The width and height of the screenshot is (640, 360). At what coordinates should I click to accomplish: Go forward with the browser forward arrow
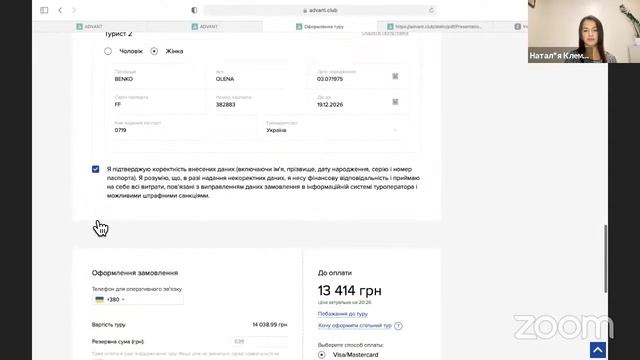tap(74, 10)
